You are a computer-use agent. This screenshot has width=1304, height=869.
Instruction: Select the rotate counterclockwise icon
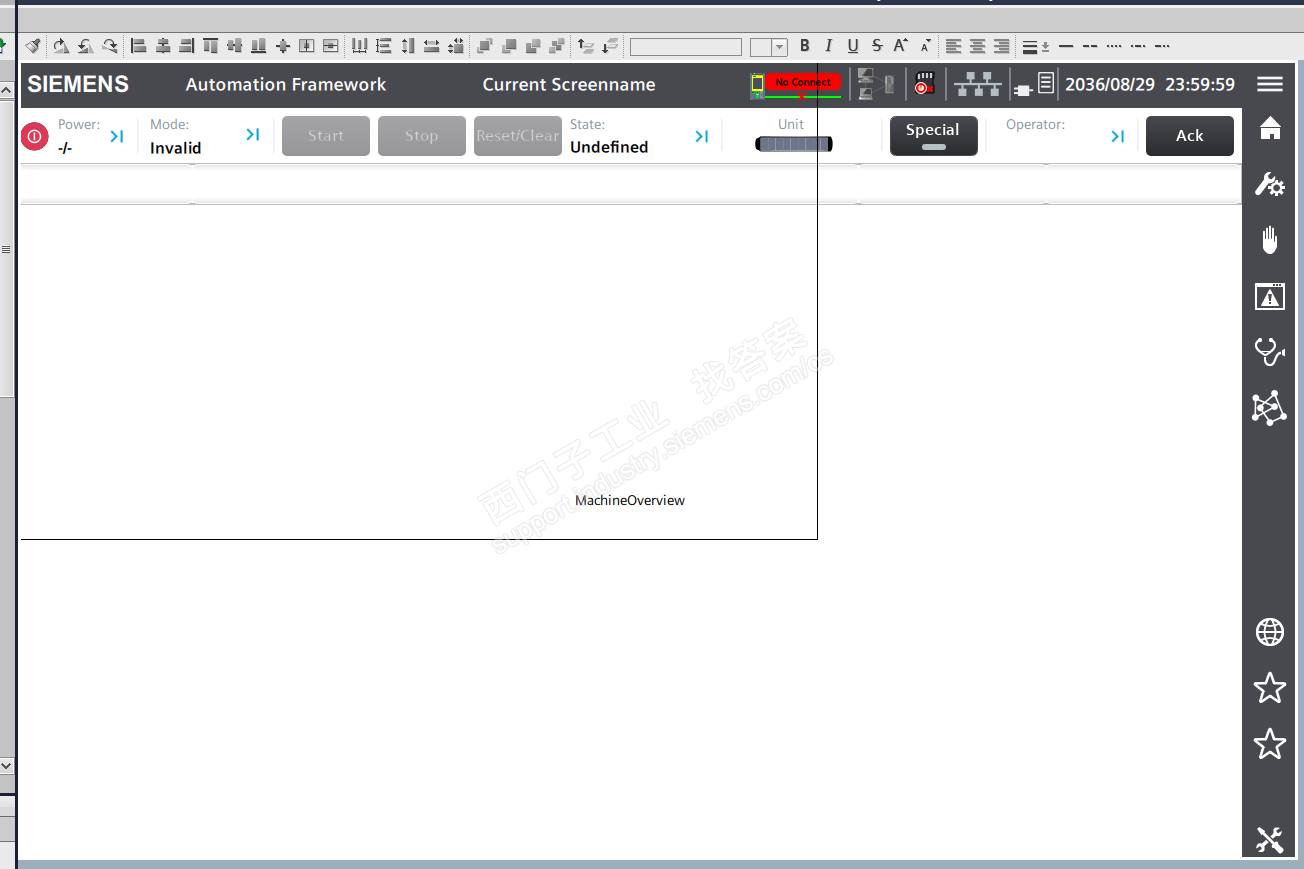[x=85, y=46]
